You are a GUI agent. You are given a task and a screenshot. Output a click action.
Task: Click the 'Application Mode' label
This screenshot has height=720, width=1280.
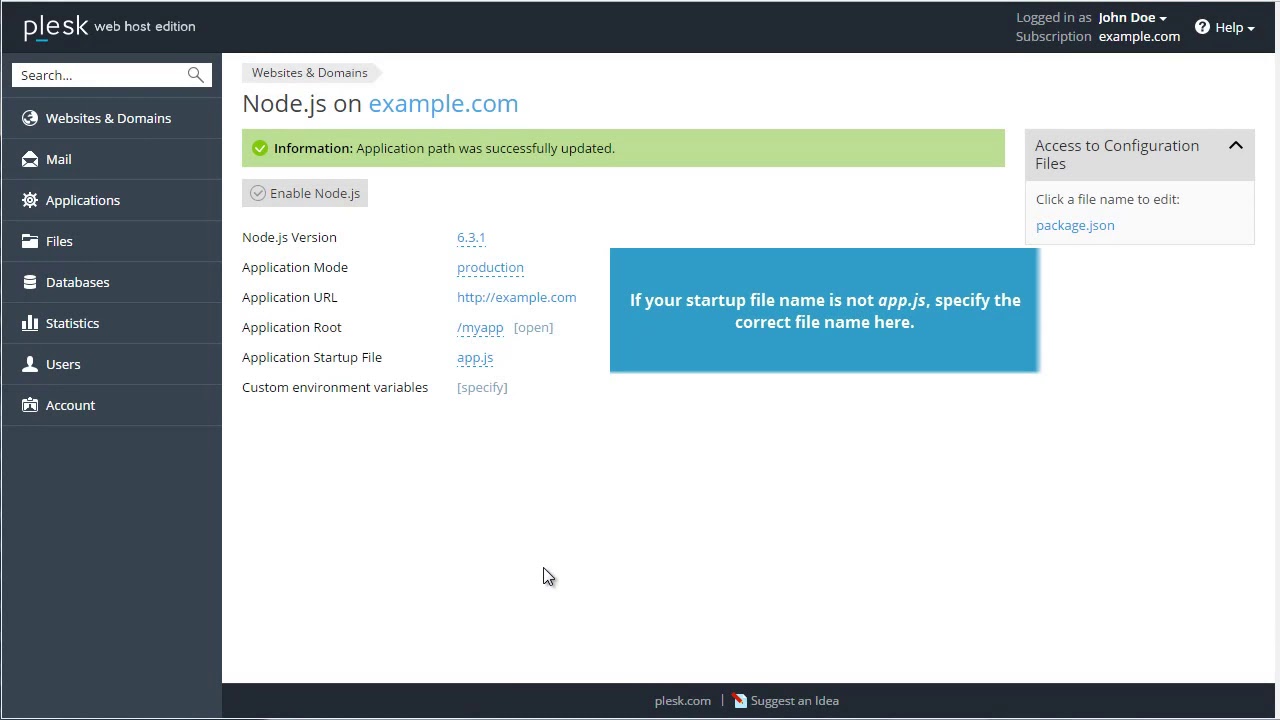295,267
